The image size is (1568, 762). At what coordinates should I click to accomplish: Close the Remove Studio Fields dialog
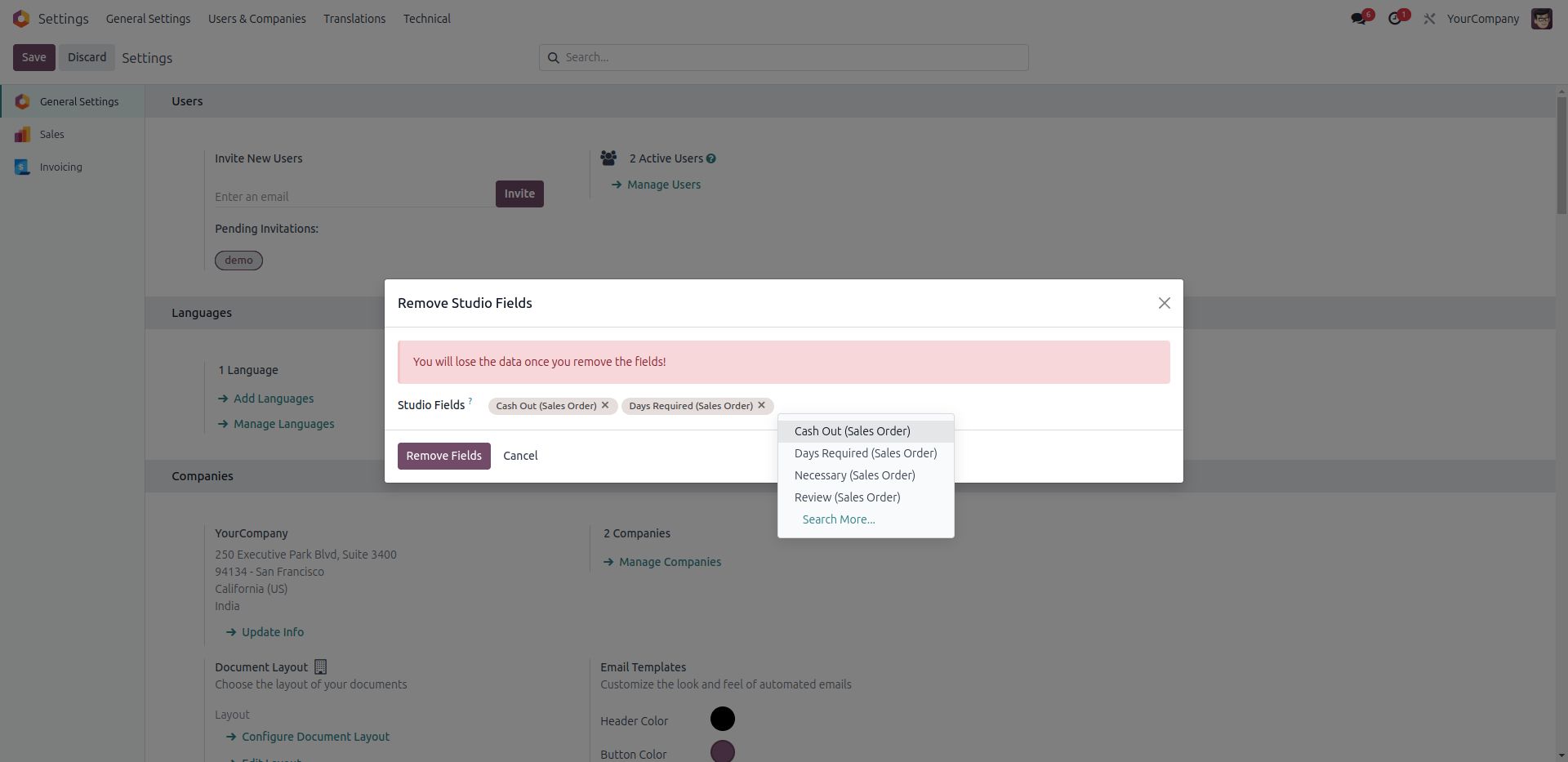pyautogui.click(x=1164, y=303)
